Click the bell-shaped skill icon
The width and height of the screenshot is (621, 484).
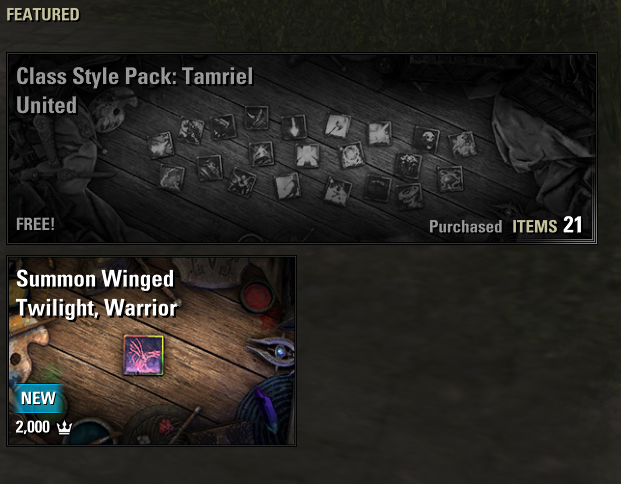pos(261,153)
